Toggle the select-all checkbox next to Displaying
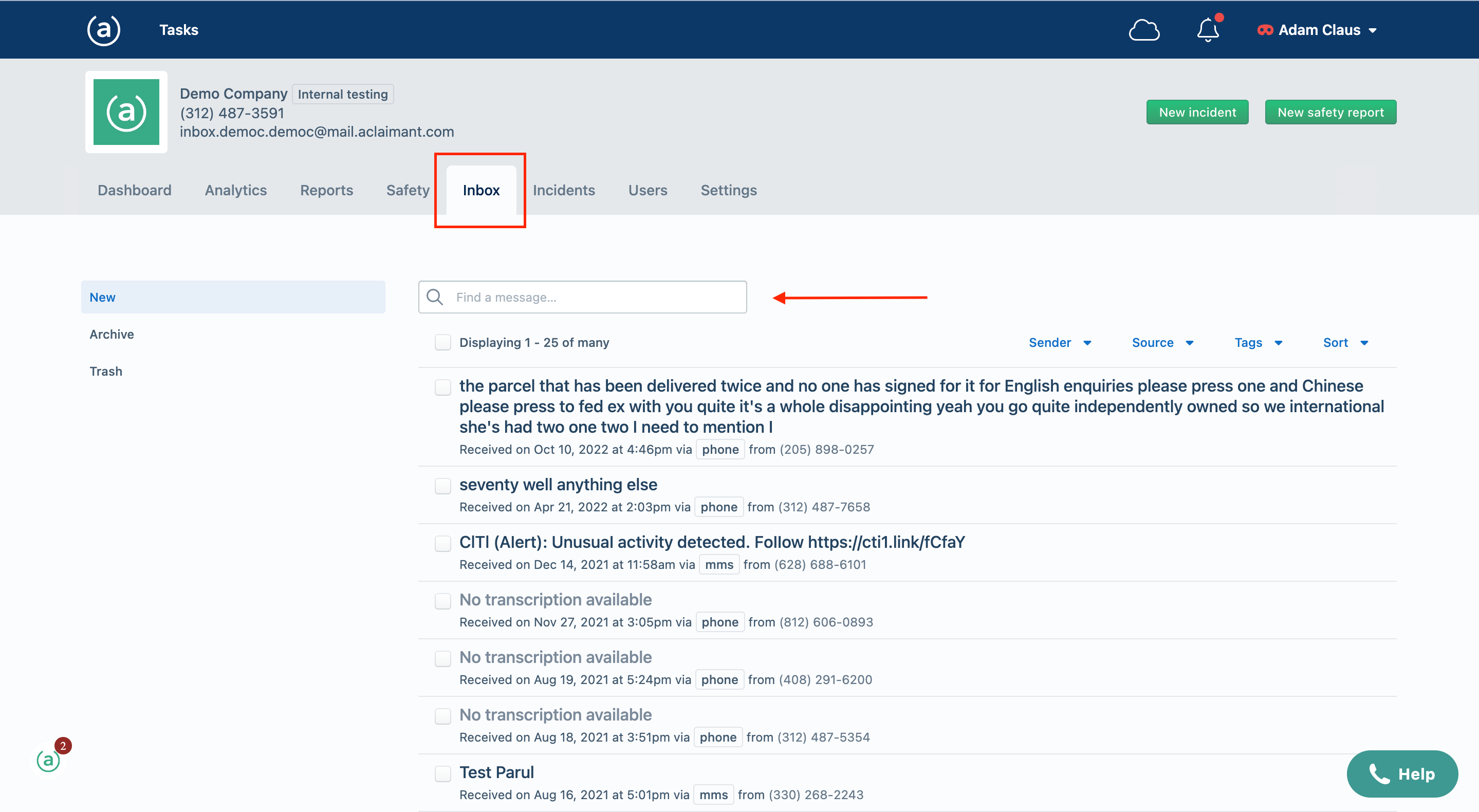The image size is (1479, 812). coord(442,342)
